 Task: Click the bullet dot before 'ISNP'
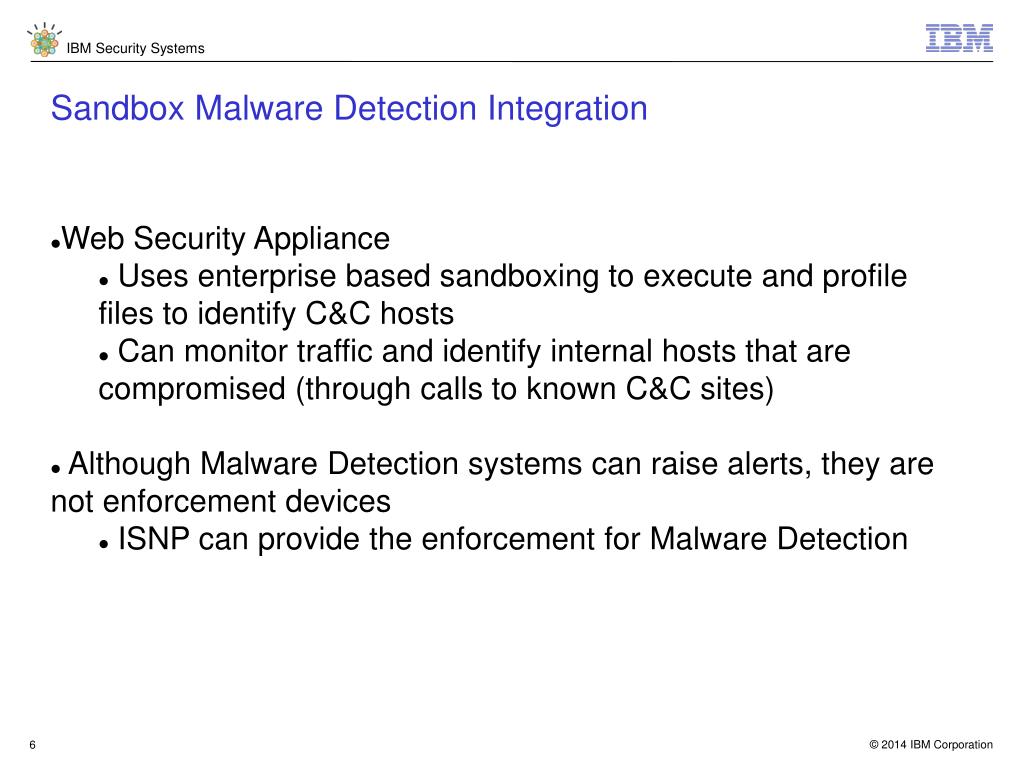103,545
